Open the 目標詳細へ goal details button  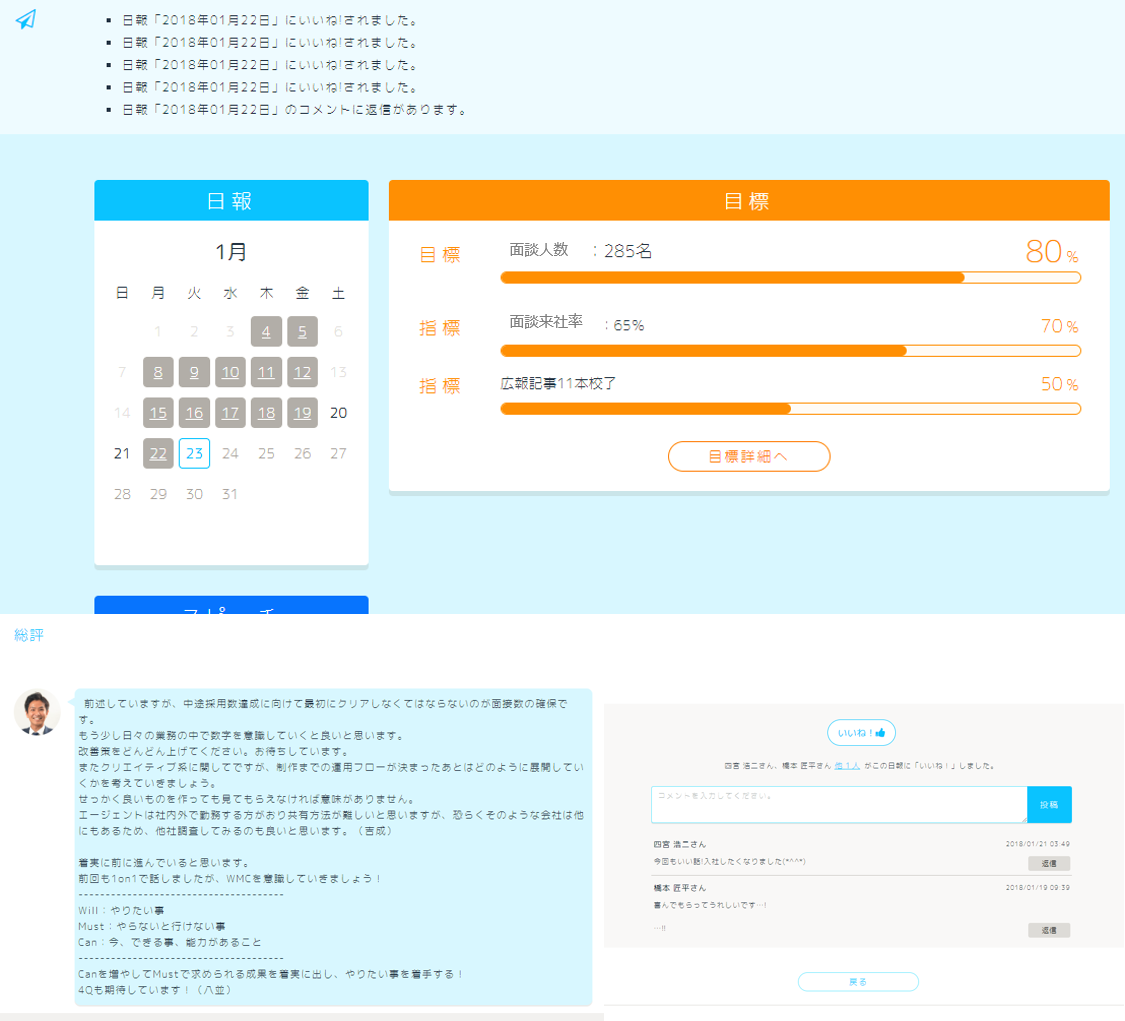748,456
